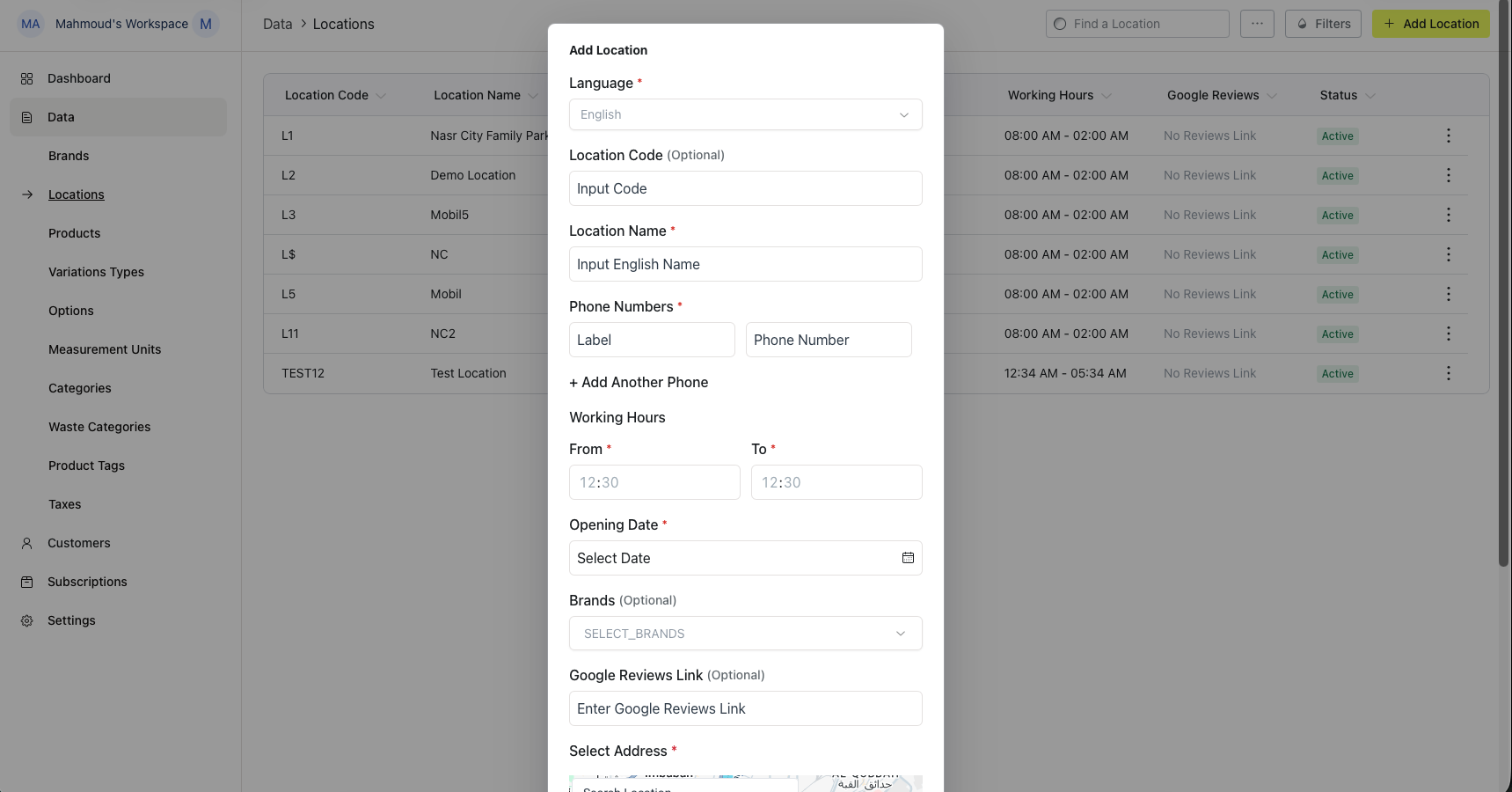The height and width of the screenshot is (792, 1512).
Task: Sort by Location Code column chevron
Action: 381,96
